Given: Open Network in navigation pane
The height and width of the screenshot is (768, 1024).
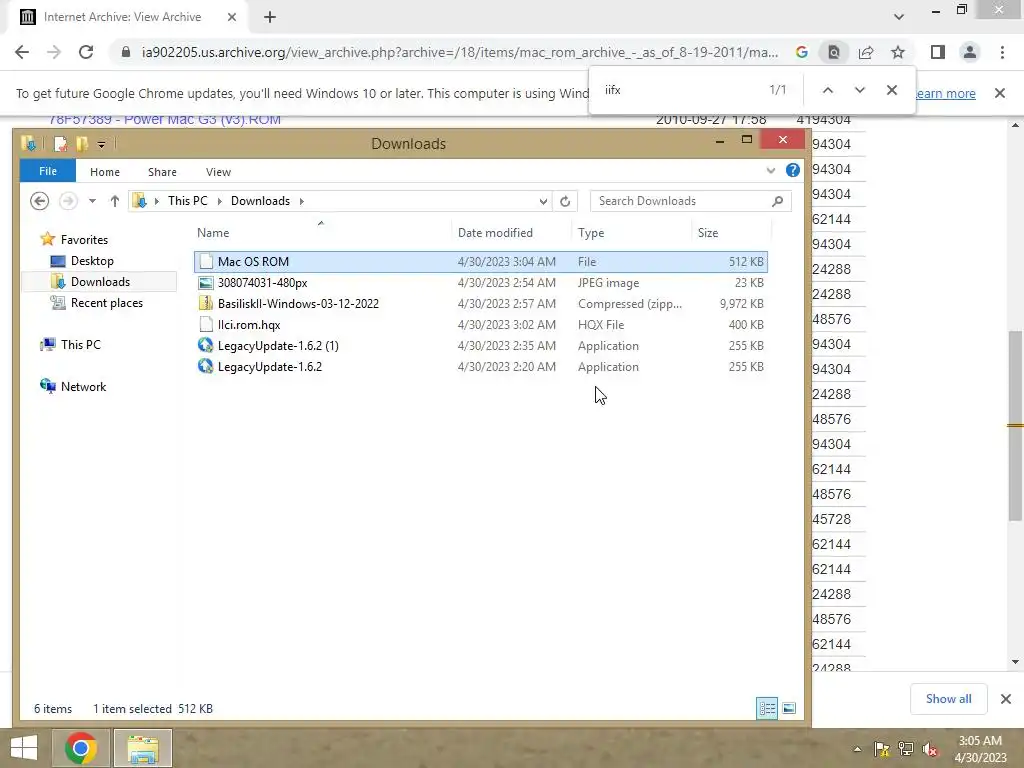Looking at the screenshot, I should point(83,387).
